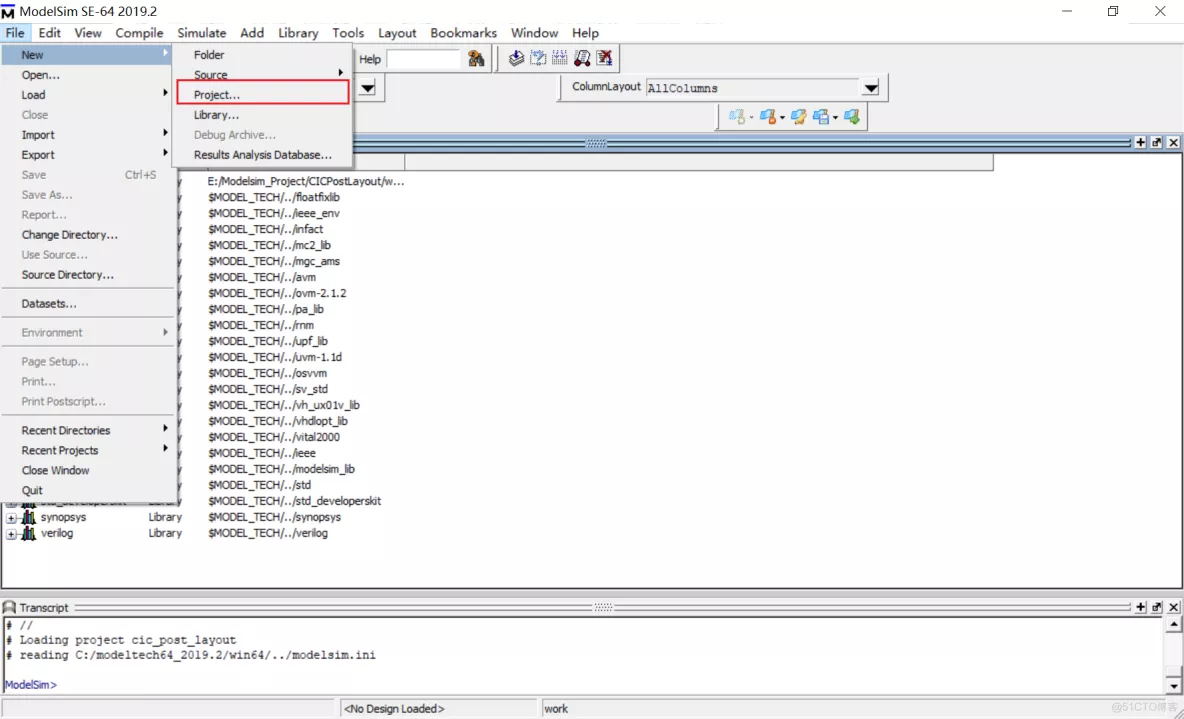Click the Simulate icon with arrows over grid

tap(560, 58)
